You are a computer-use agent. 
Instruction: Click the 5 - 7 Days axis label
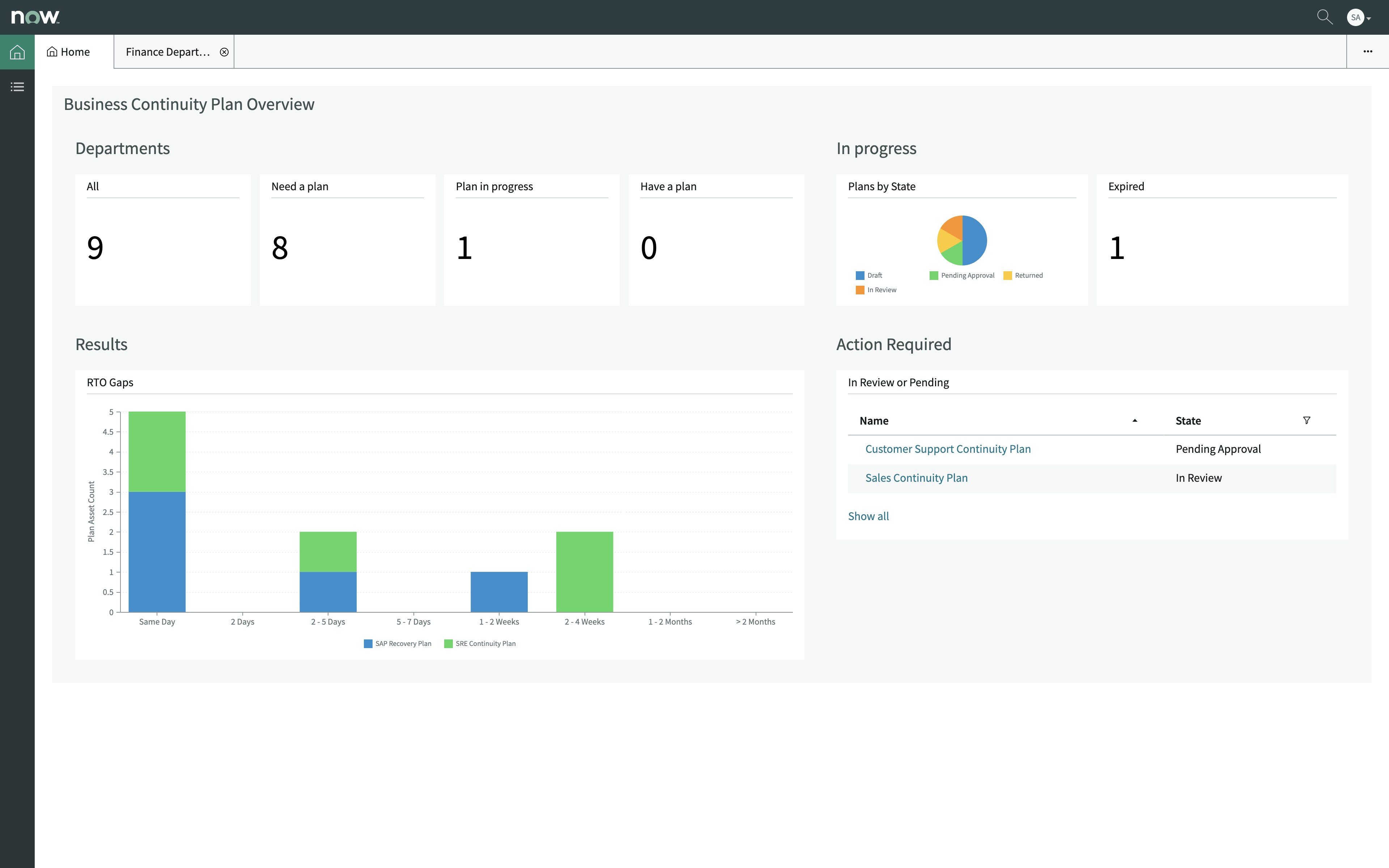point(413,622)
